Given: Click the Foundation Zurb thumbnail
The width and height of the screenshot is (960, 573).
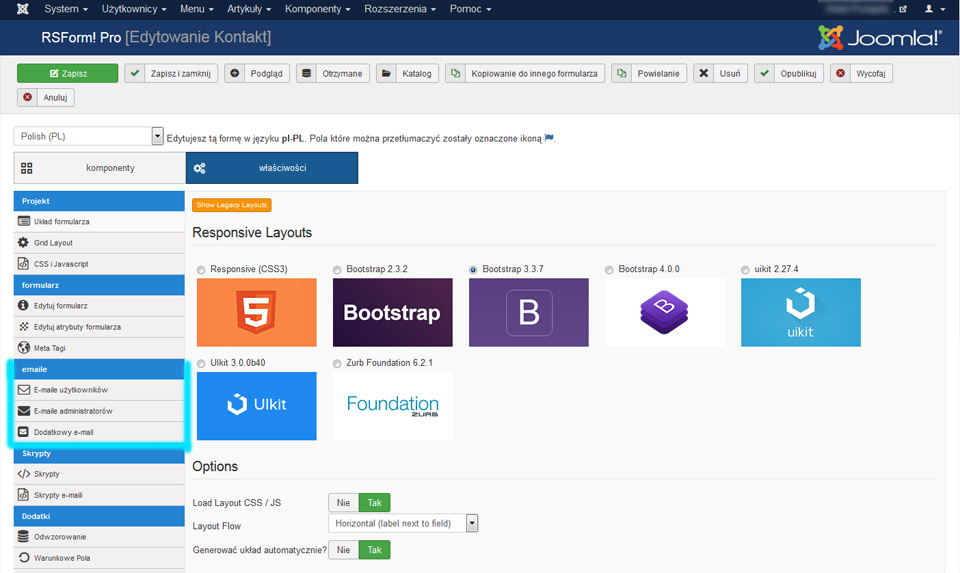Looking at the screenshot, I should pos(392,406).
